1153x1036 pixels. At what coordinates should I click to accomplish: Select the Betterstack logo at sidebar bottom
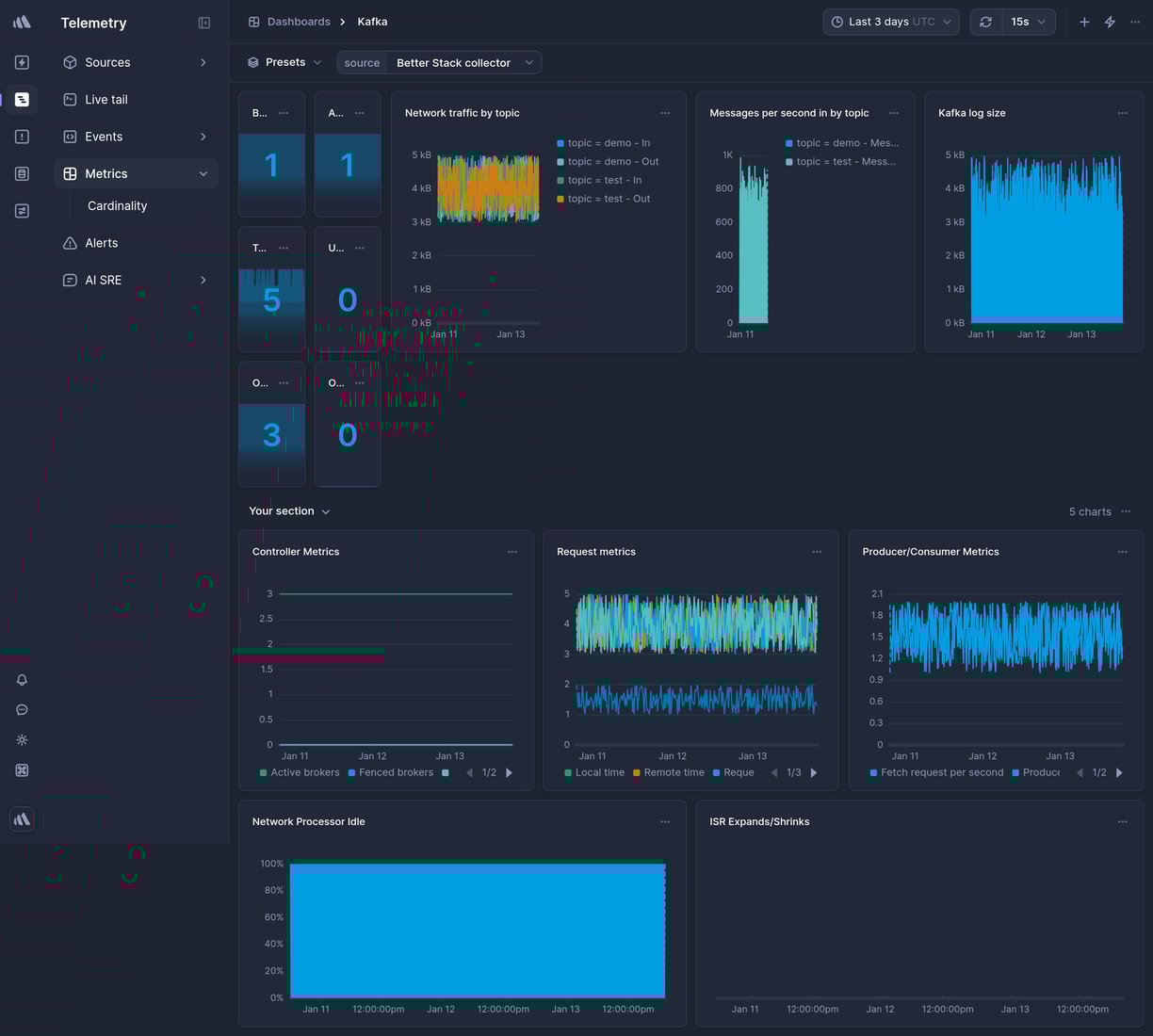coord(22,818)
